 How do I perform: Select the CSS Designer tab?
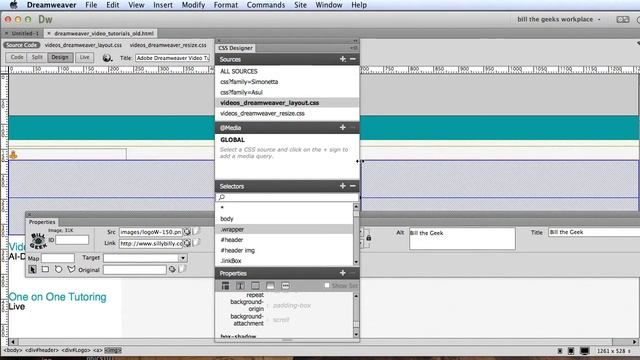point(236,48)
